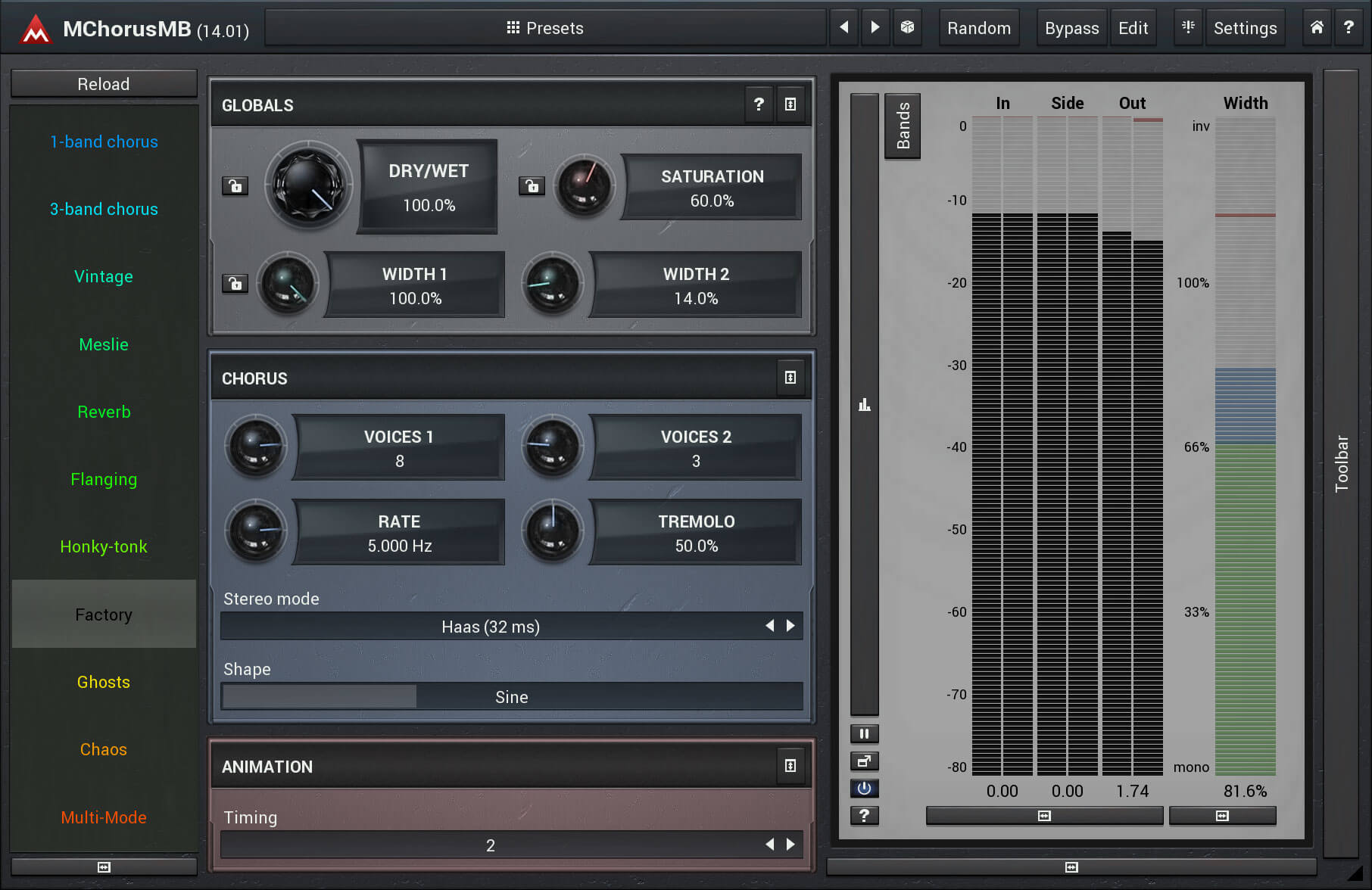Increase Timing with right arrow
This screenshot has height=890, width=1372.
coord(790,845)
